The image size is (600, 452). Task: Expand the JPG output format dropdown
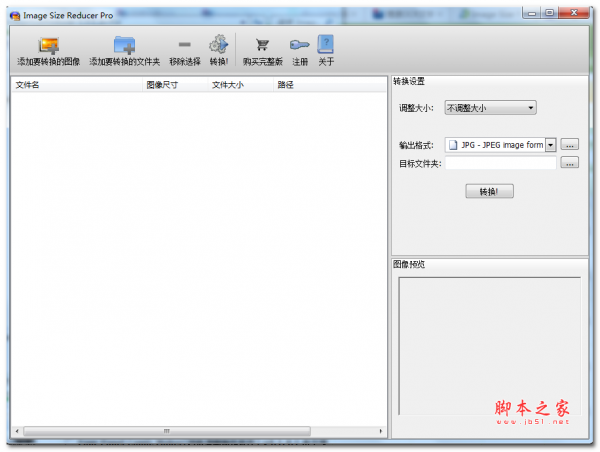[x=550, y=145]
